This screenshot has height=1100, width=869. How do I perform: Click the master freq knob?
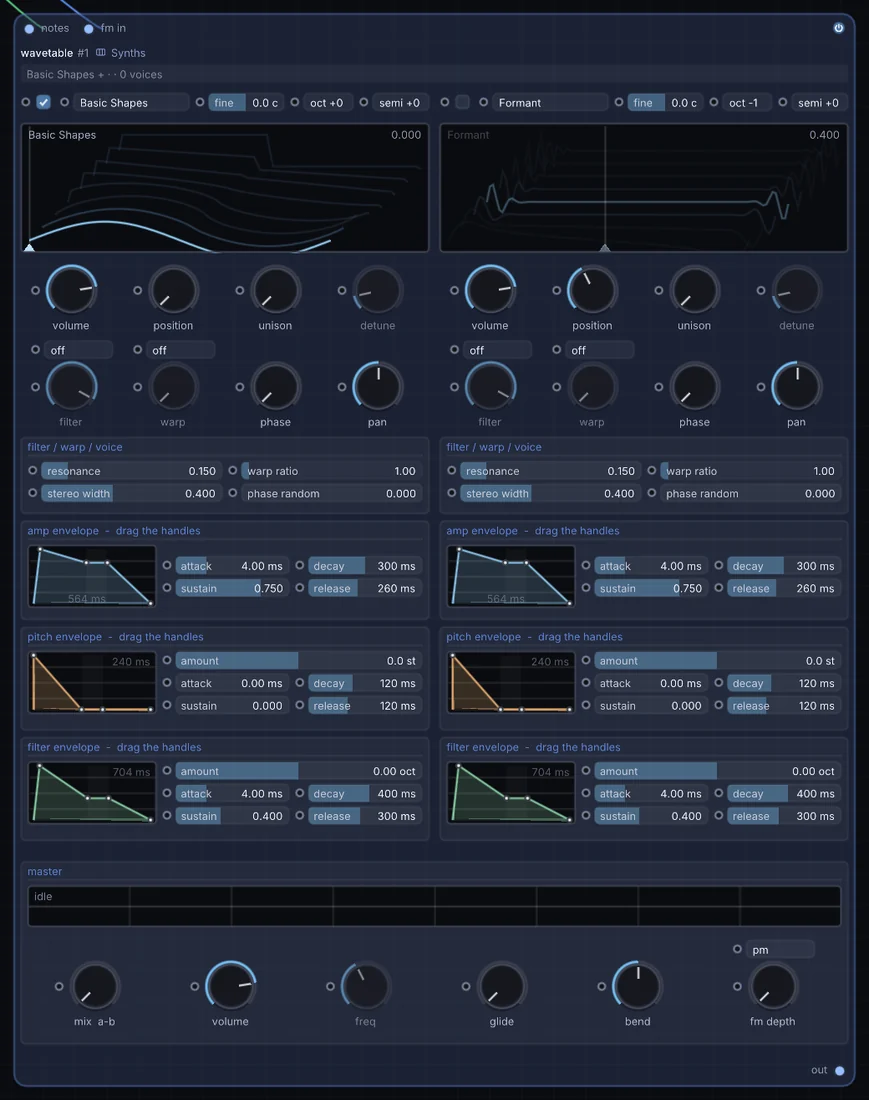365,986
